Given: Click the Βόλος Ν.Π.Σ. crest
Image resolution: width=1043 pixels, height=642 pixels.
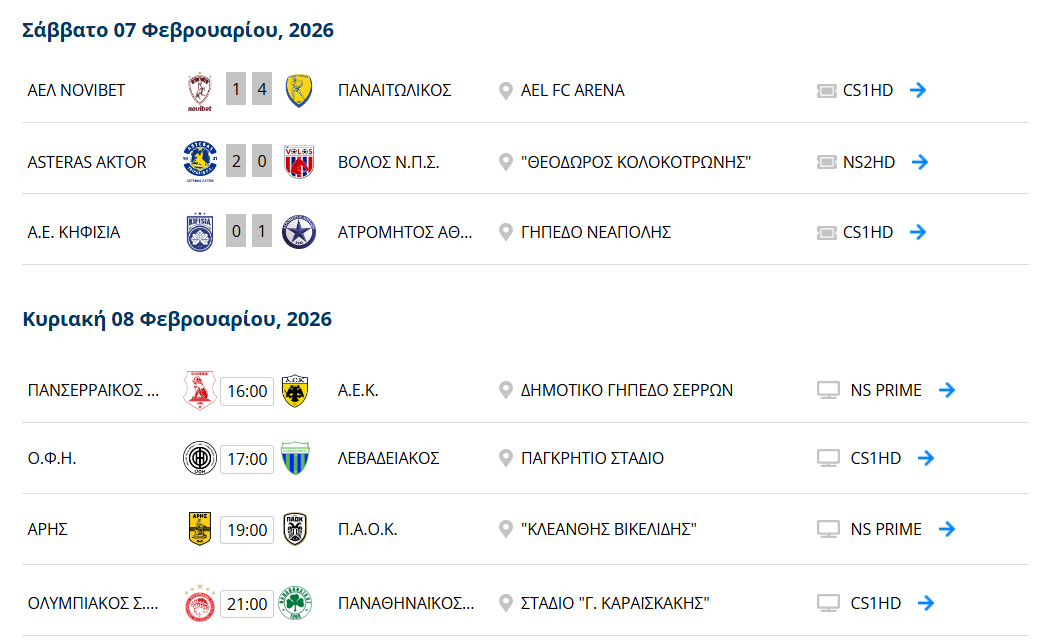Looking at the screenshot, I should [x=299, y=162].
